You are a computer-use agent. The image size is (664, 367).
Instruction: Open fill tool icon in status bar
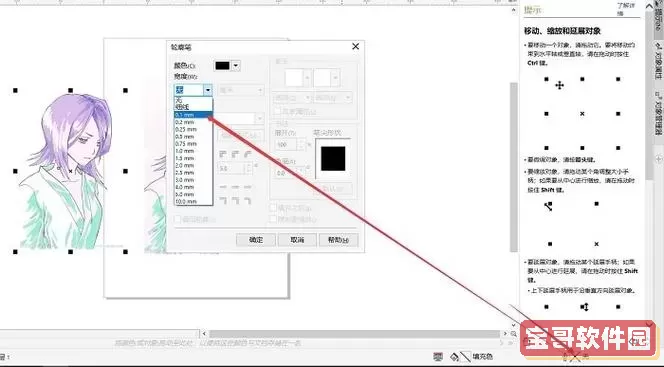tap(454, 357)
